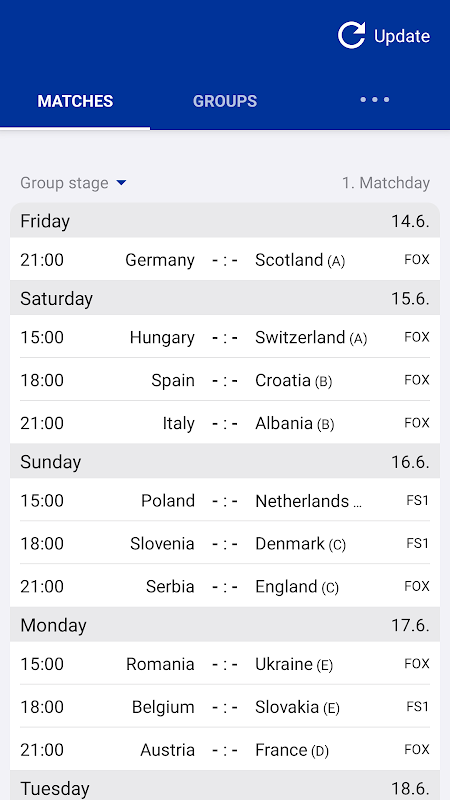Click the Group stage filter text
450x800 pixels.
point(64,183)
